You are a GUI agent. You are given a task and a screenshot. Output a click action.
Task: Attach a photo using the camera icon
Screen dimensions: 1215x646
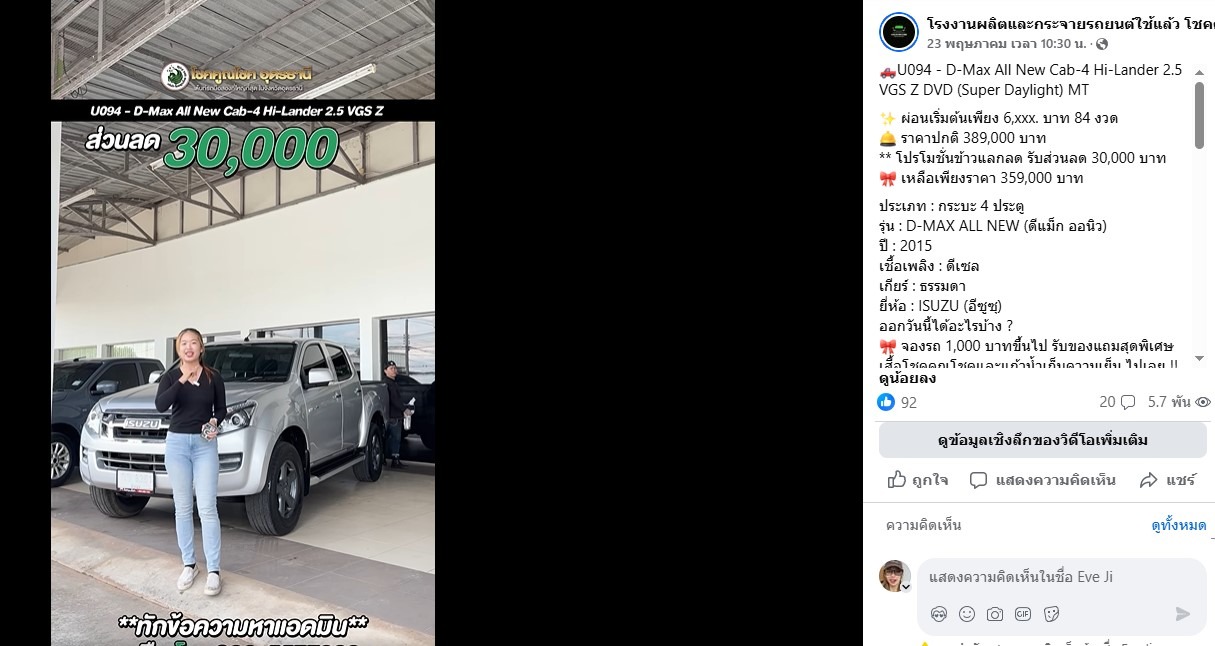(994, 614)
